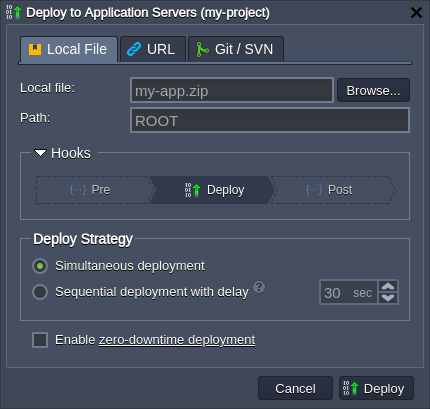Click the Deploy button at the bottom

(376, 388)
